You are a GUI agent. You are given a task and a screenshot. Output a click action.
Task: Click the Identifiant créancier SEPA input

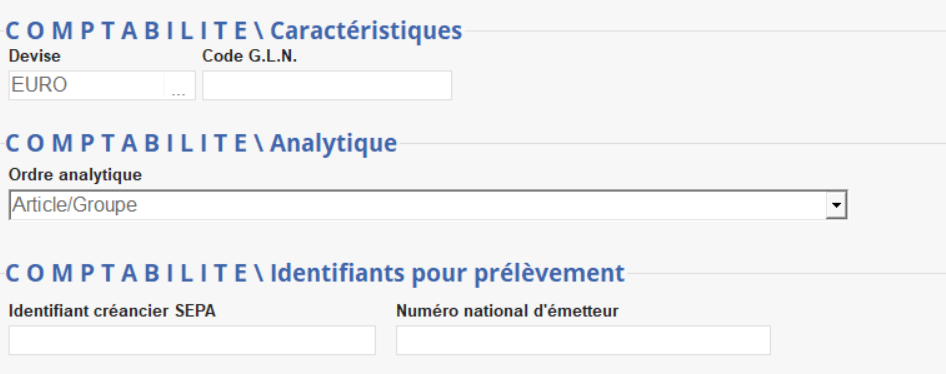pos(192,340)
